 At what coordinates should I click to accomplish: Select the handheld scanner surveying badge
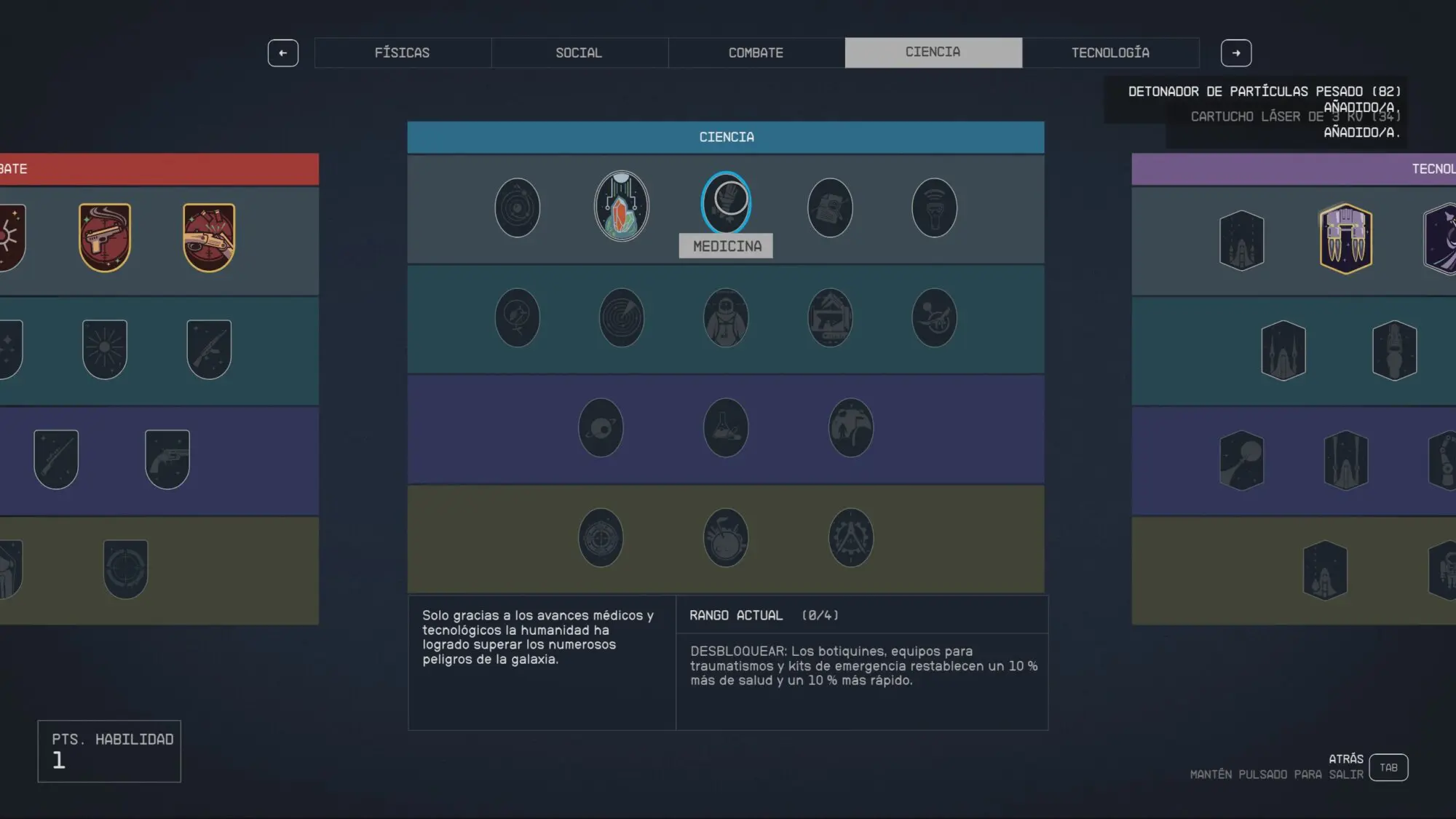coord(934,207)
